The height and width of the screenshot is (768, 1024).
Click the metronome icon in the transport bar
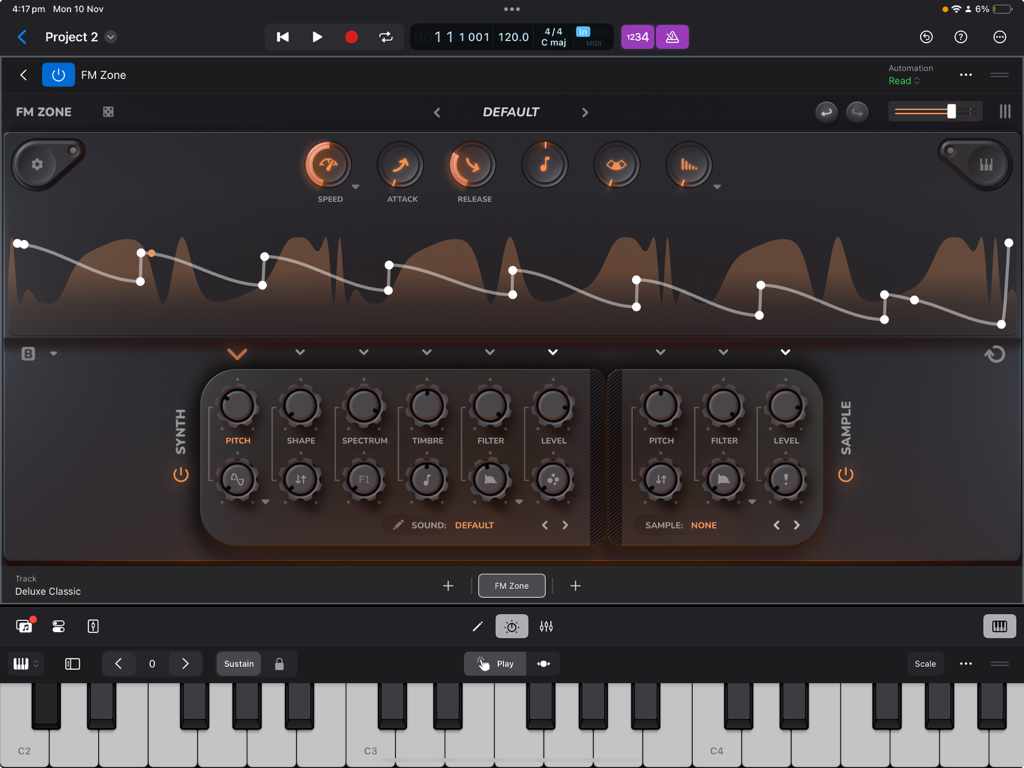[x=672, y=36]
